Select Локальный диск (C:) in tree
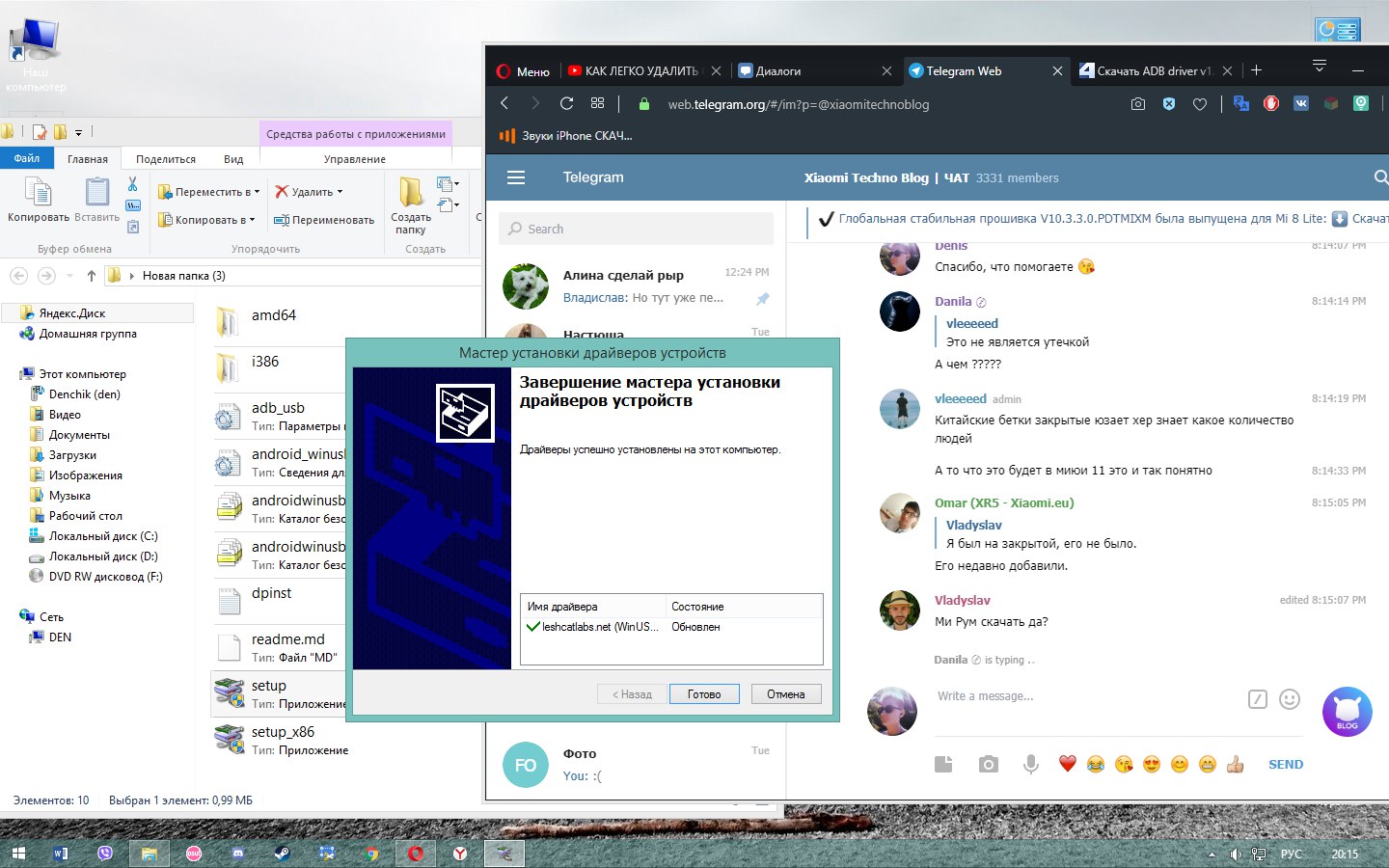Screen dimensions: 1389x868 point(103,536)
